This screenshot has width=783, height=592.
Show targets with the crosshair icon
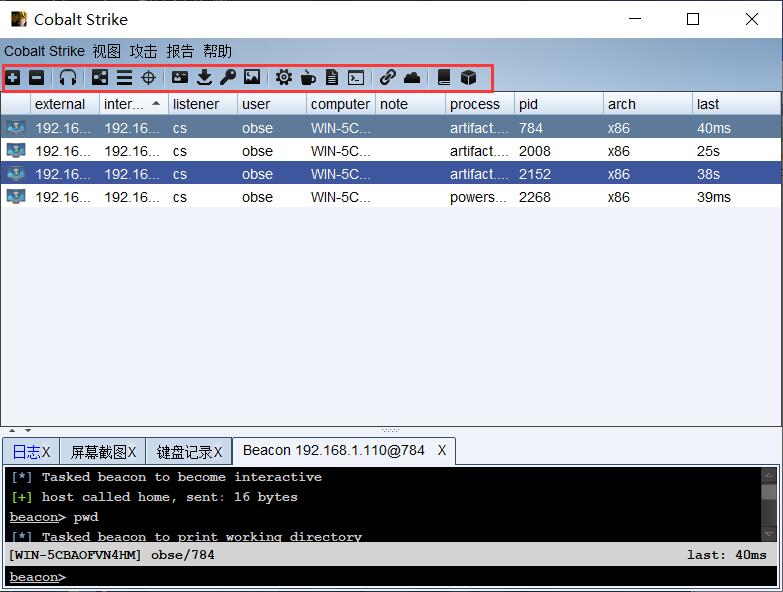coord(148,77)
